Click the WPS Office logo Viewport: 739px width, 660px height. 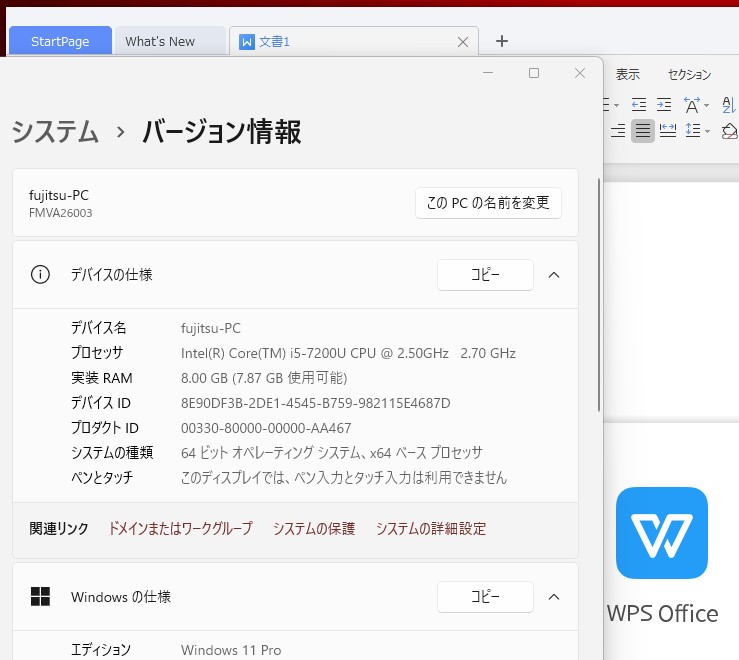click(662, 533)
